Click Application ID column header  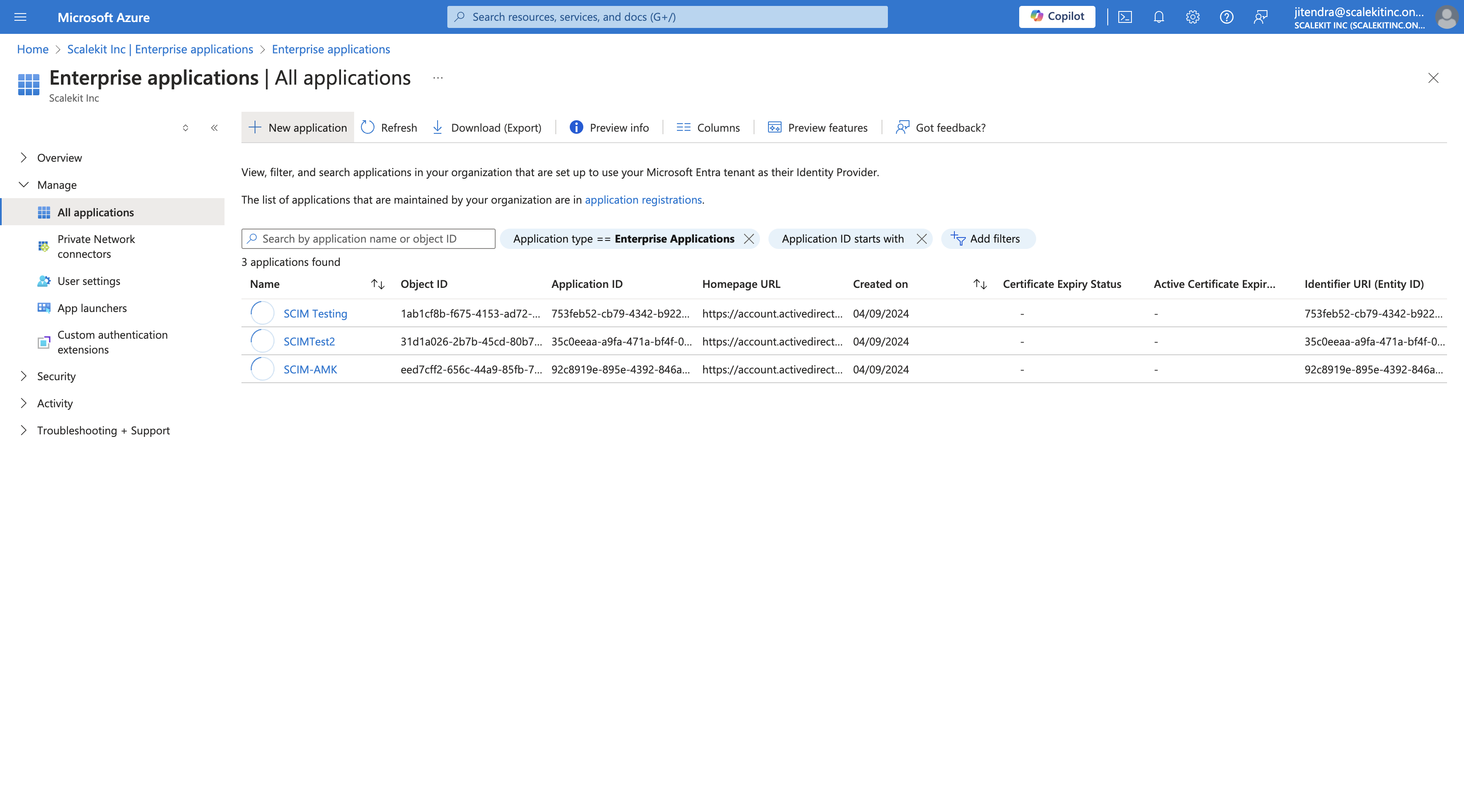[587, 284]
